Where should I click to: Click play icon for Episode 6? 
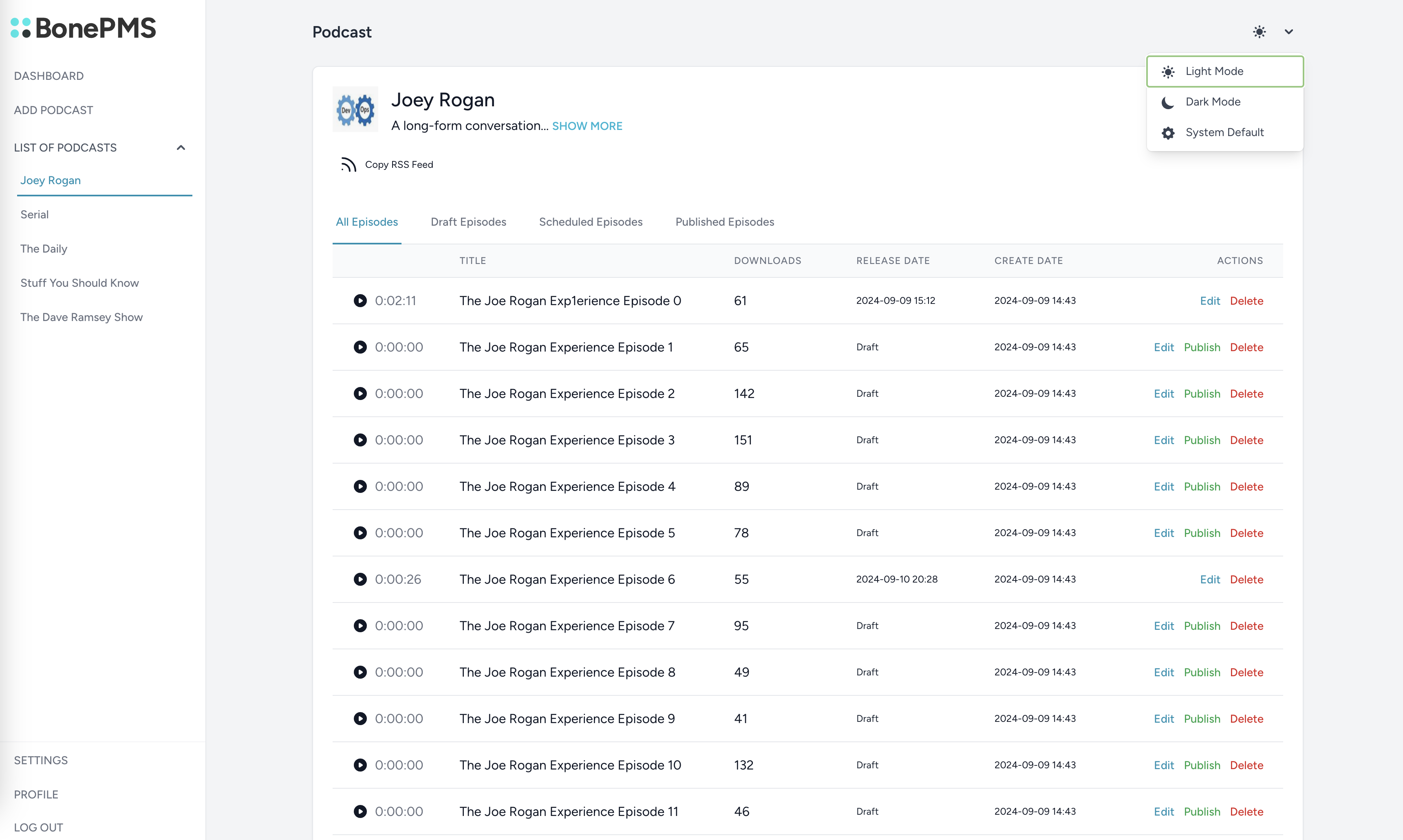[x=360, y=579]
